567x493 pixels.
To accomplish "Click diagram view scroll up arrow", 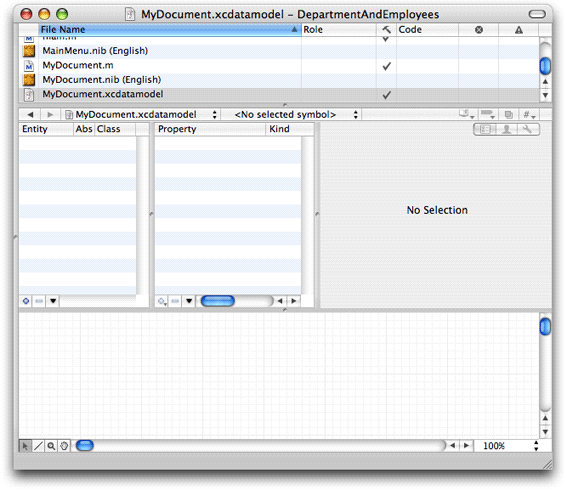I will pyautogui.click(x=545, y=418).
